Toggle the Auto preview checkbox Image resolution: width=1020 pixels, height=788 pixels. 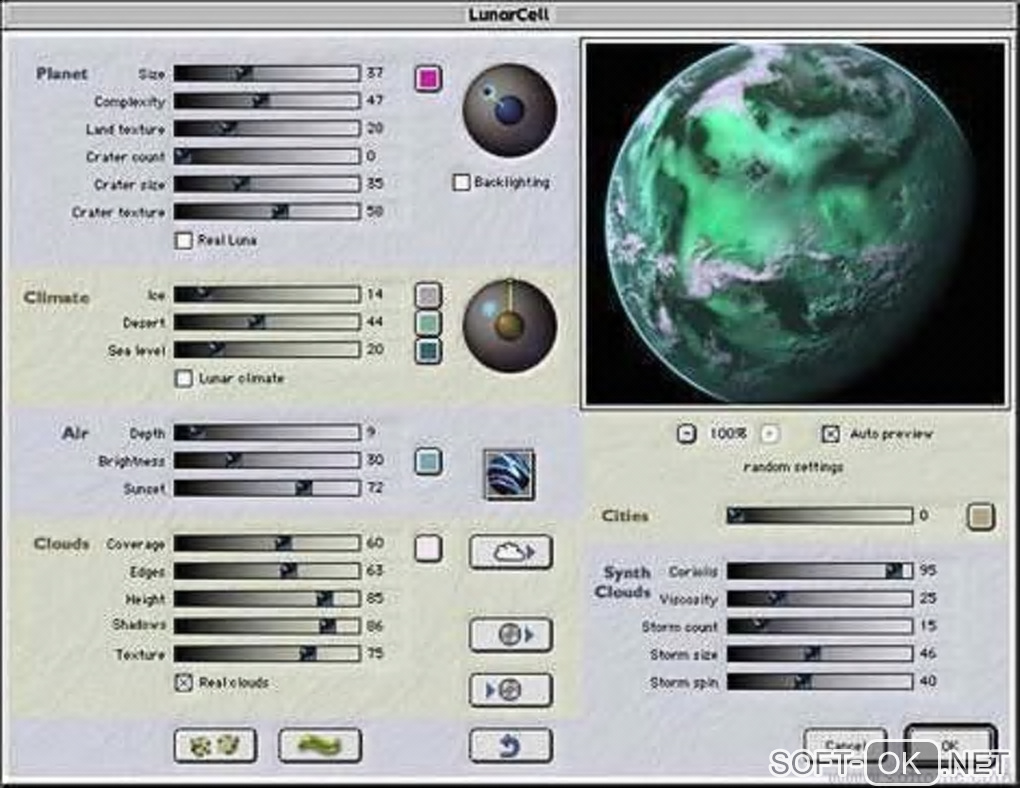click(831, 434)
